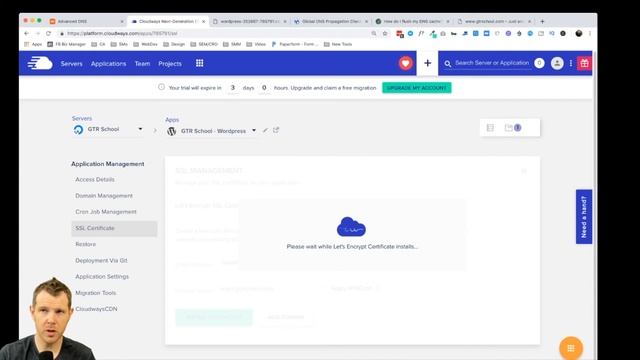Open the WebDev bookmarks folder
Viewport: 640px width, 360px height.
145,44
